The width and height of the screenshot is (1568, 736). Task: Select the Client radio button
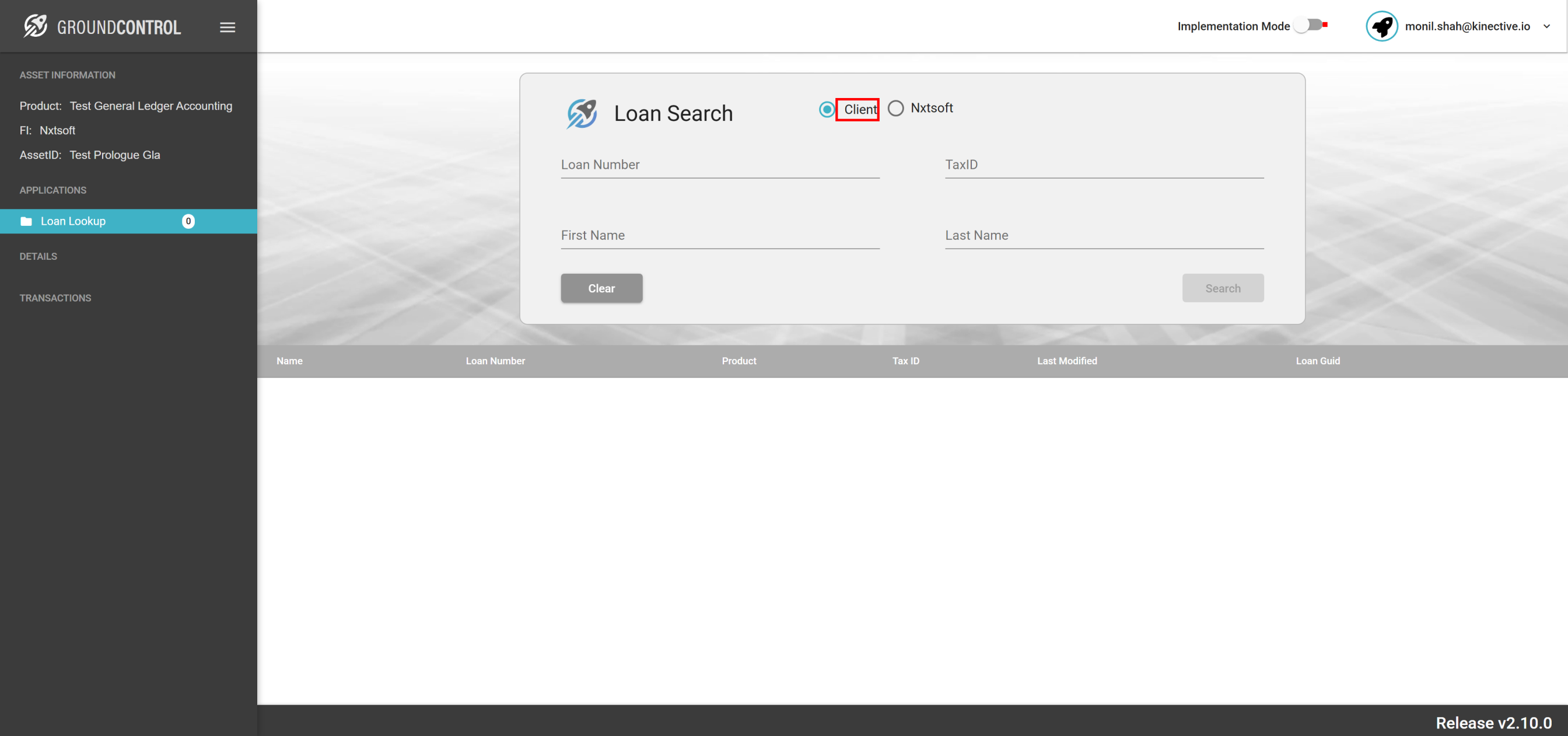click(827, 110)
